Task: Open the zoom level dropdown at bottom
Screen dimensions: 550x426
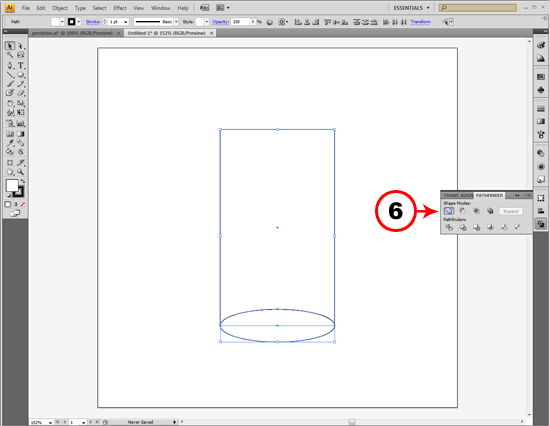Action: [51, 422]
